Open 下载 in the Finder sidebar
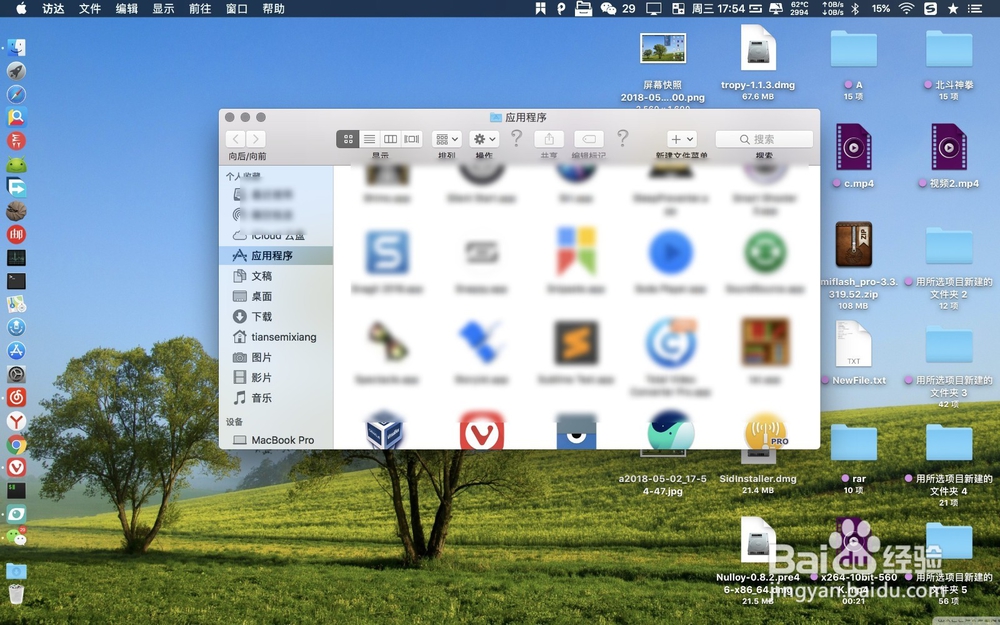 pos(276,316)
